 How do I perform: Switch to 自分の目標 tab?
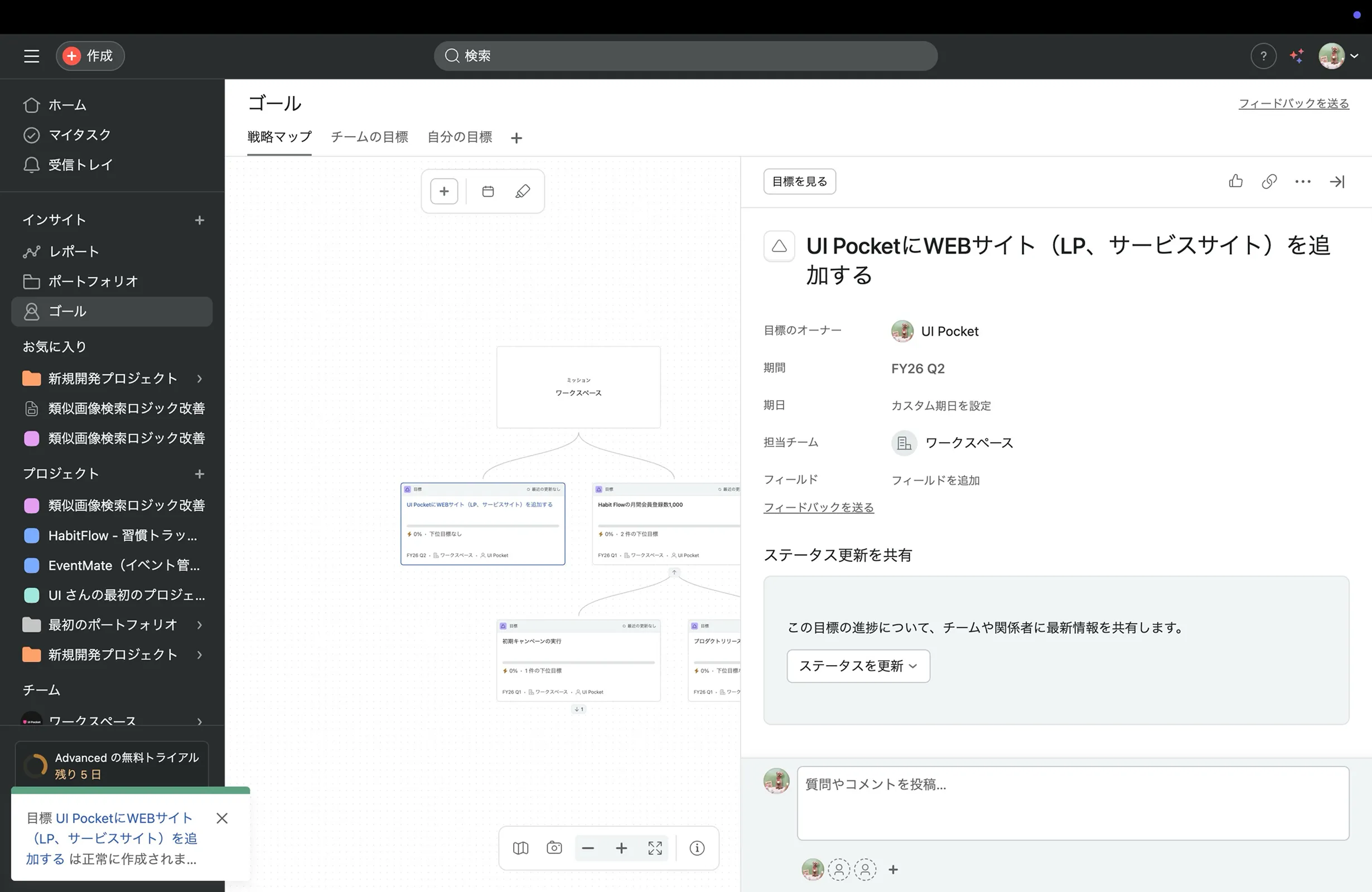[460, 137]
